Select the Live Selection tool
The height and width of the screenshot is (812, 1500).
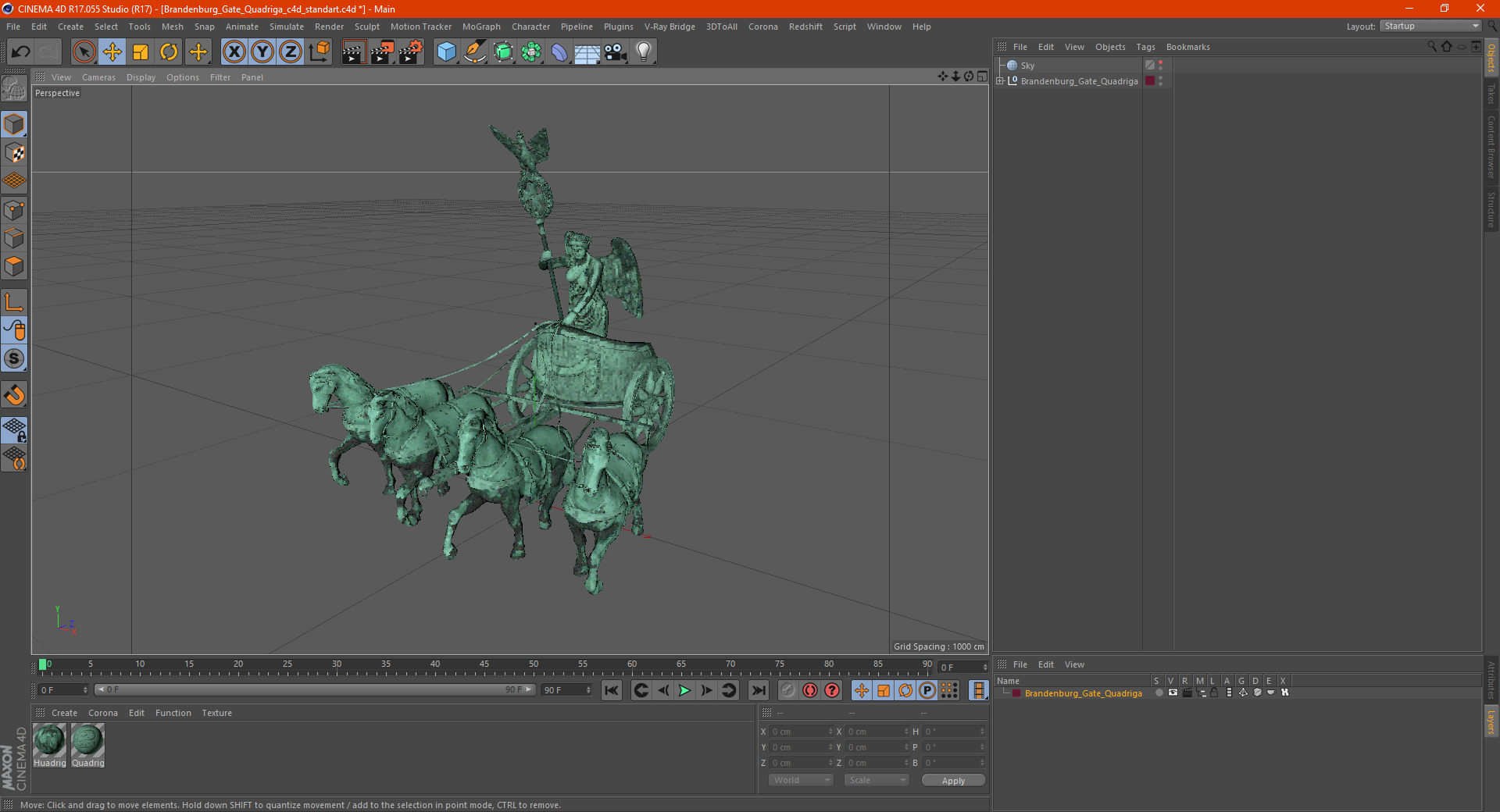pos(84,52)
